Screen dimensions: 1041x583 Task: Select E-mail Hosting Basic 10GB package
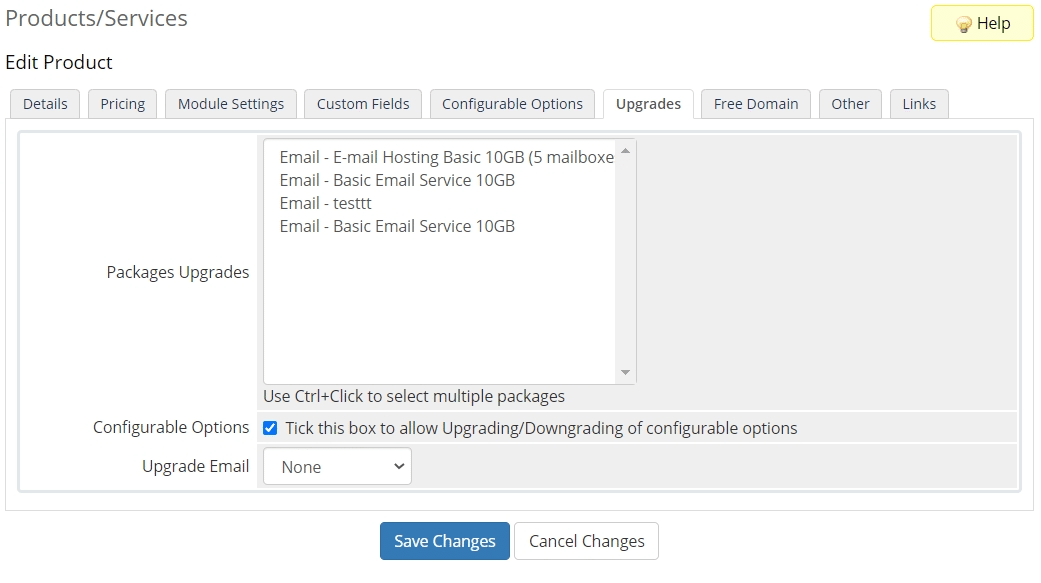[x=446, y=157]
